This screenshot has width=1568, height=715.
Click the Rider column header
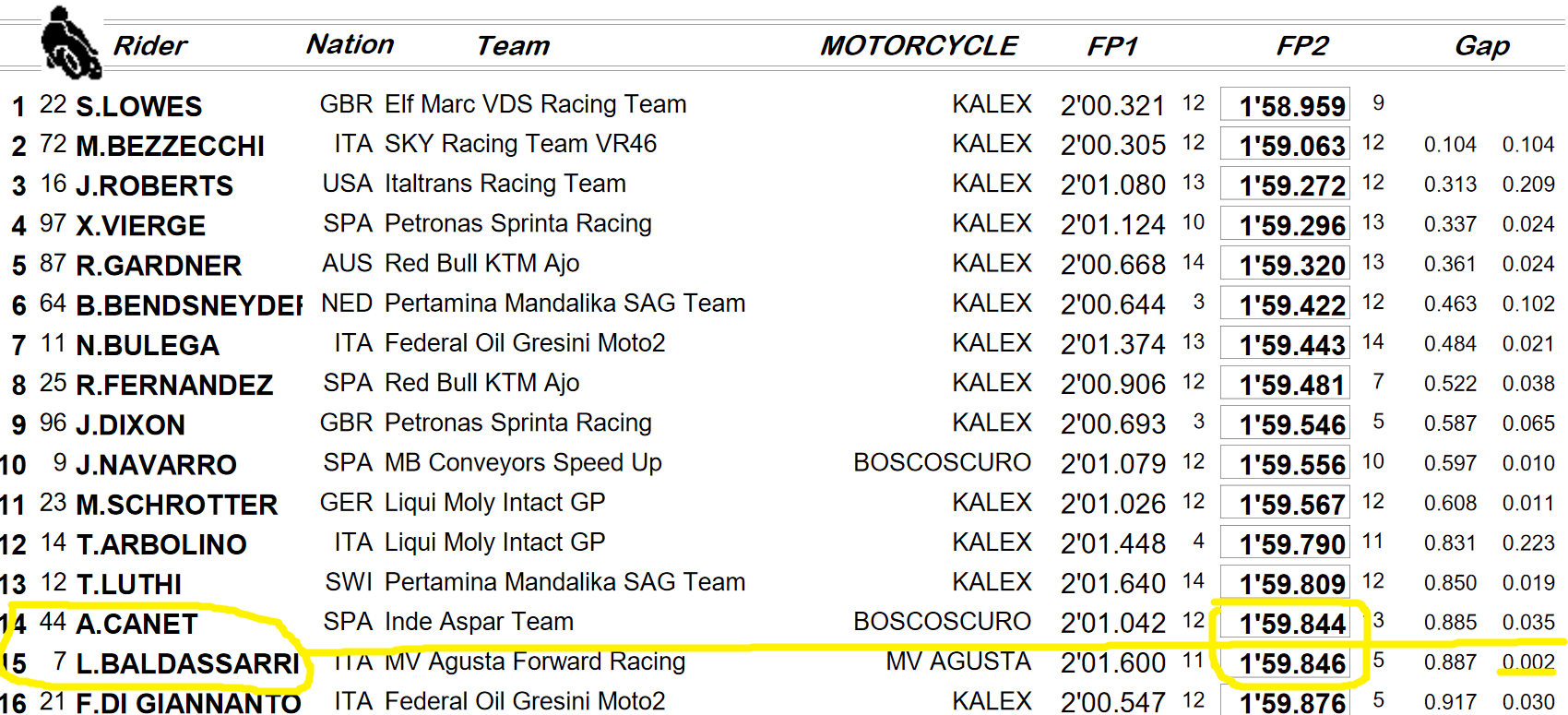click(x=149, y=45)
